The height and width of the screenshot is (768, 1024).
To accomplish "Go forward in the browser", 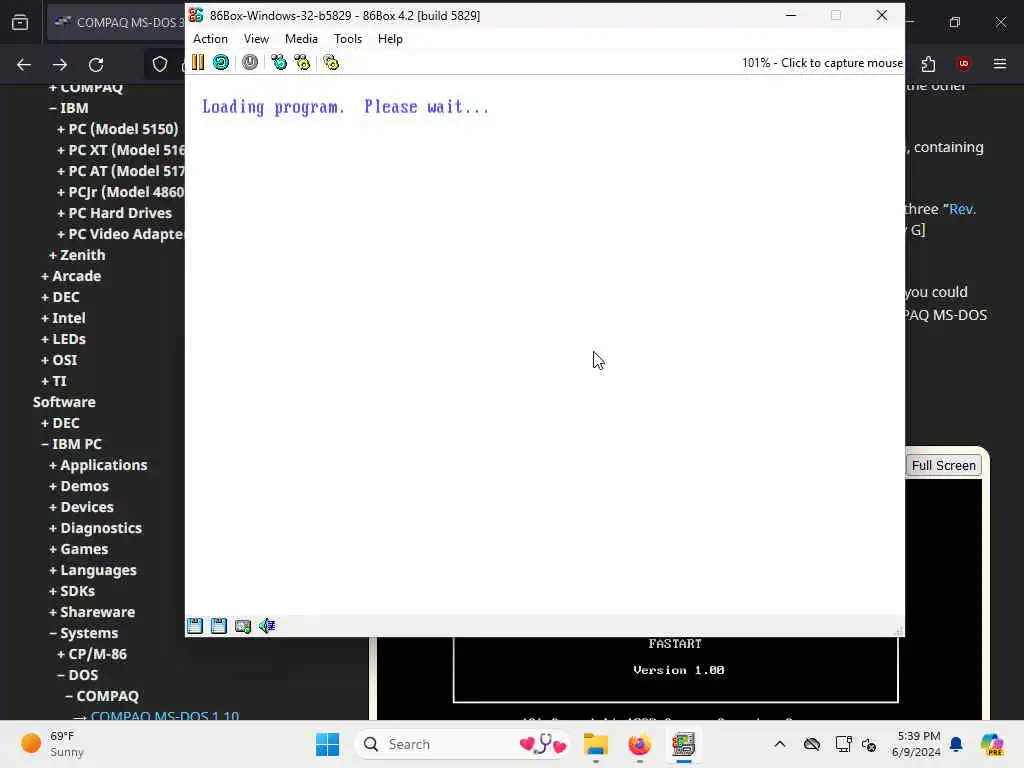I will click(x=60, y=64).
